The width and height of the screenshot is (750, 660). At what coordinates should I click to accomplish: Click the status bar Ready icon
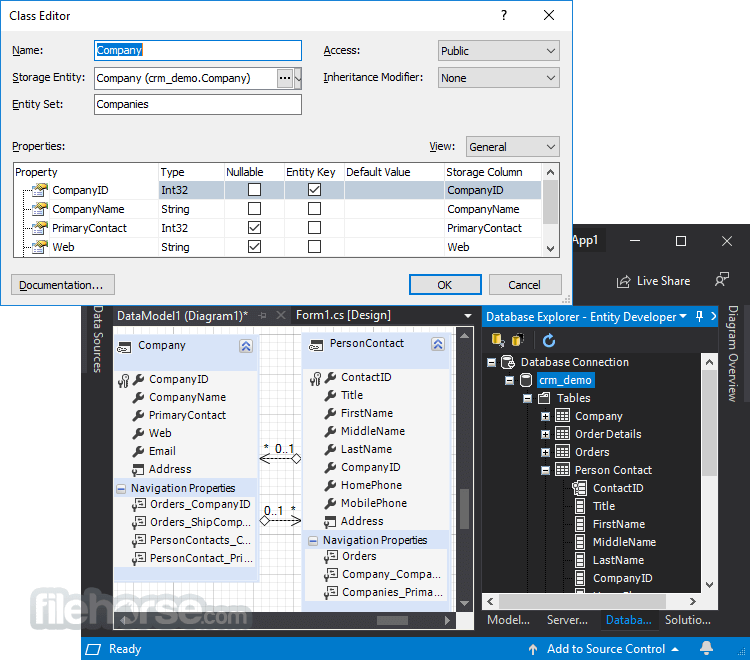click(93, 649)
